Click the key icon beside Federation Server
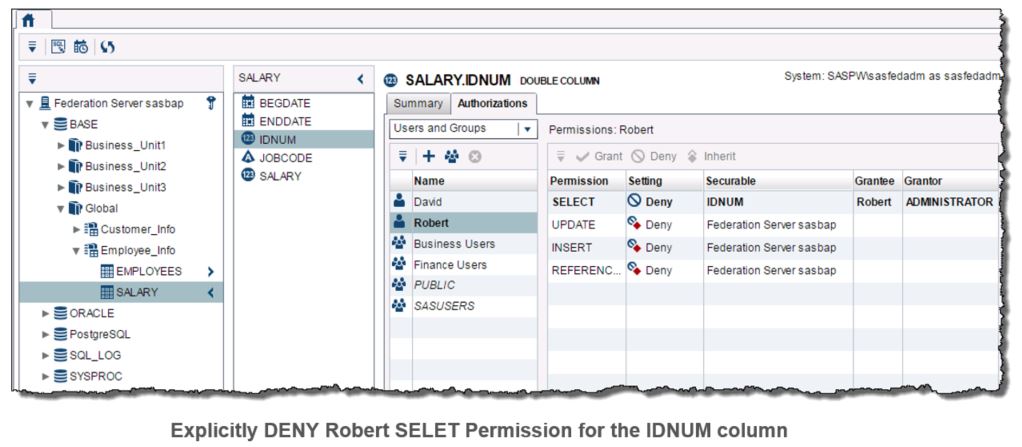Image resolution: width=1022 pixels, height=447 pixels. 211,101
